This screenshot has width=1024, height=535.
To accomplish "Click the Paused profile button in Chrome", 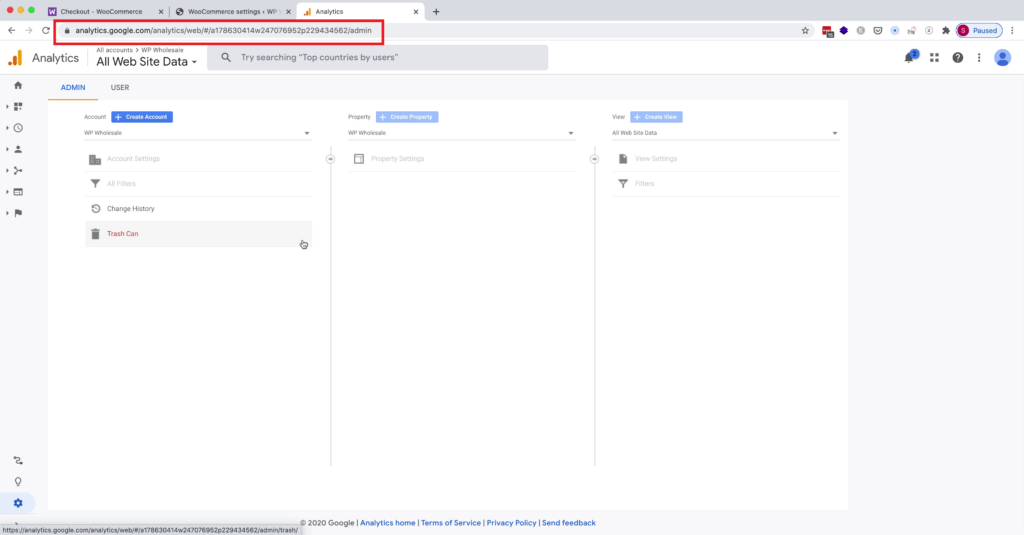I will tap(979, 31).
